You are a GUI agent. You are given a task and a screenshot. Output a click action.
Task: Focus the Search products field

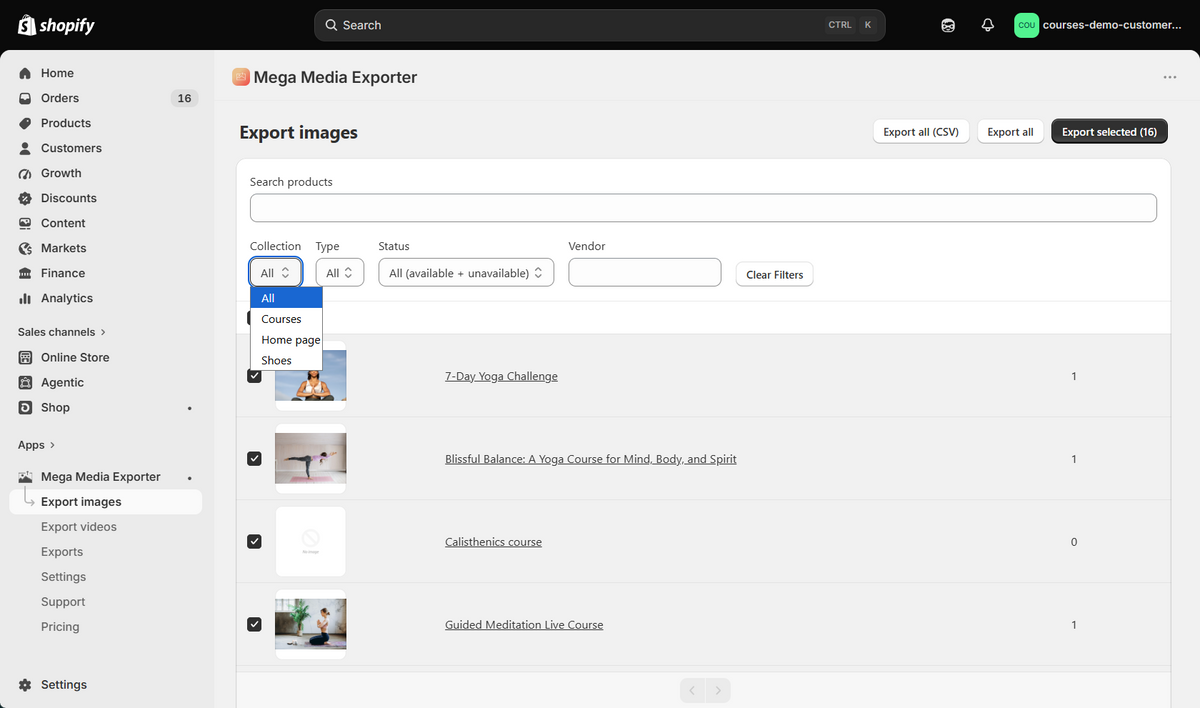[x=703, y=208]
